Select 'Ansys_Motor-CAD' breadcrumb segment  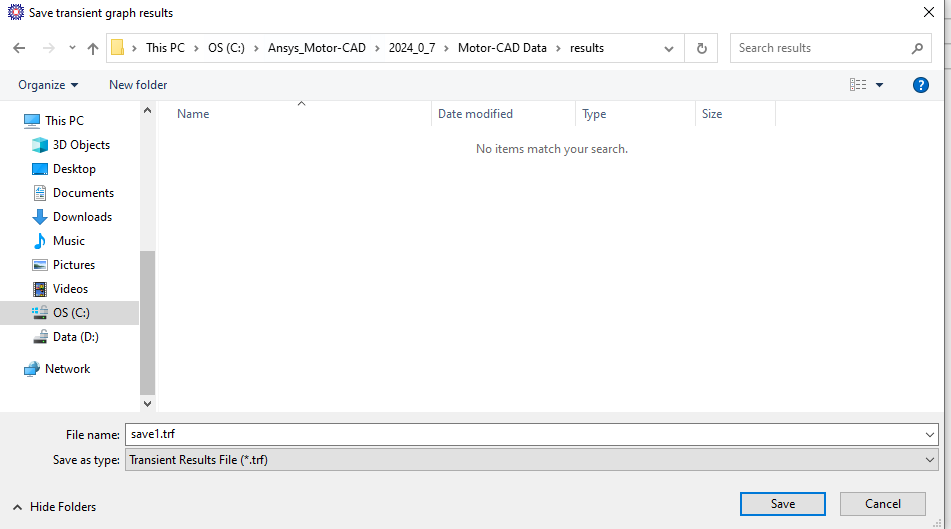point(317,48)
